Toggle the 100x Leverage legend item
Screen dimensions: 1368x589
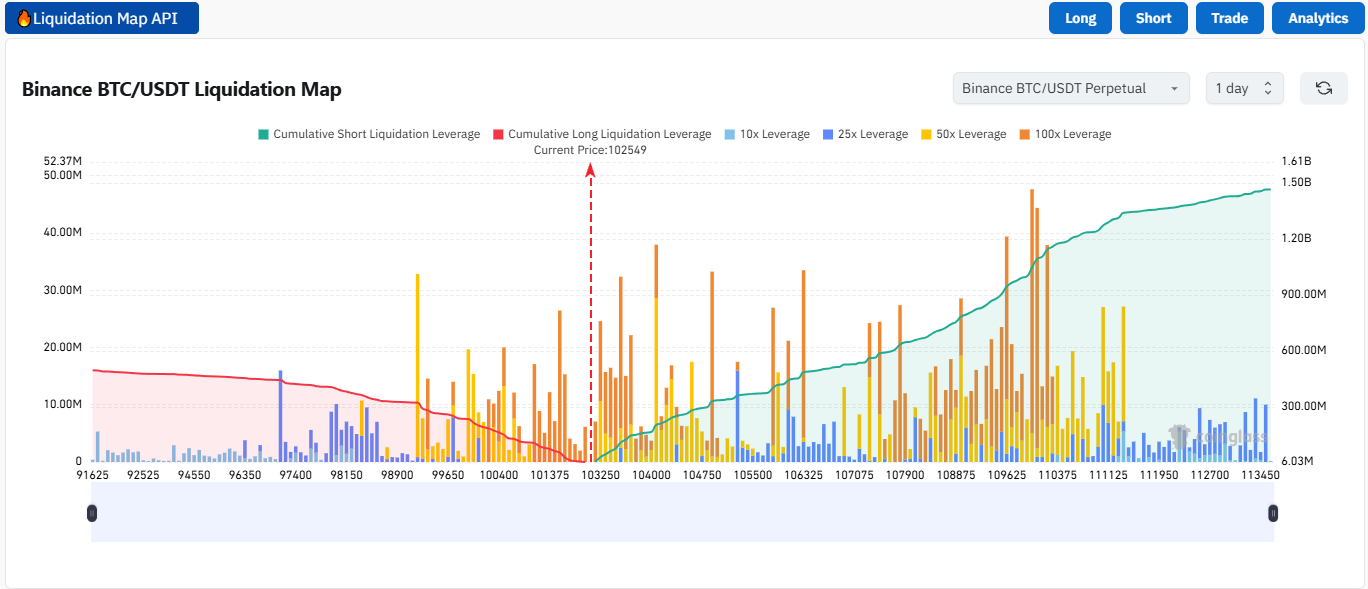coord(1065,134)
